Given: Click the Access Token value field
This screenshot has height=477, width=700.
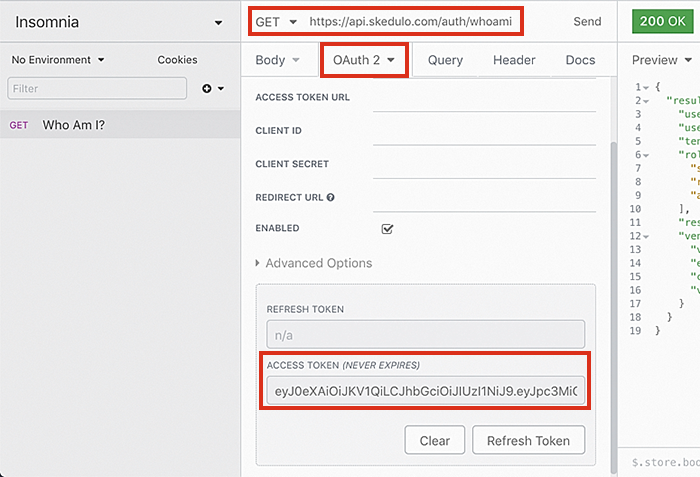Looking at the screenshot, I should (x=425, y=391).
